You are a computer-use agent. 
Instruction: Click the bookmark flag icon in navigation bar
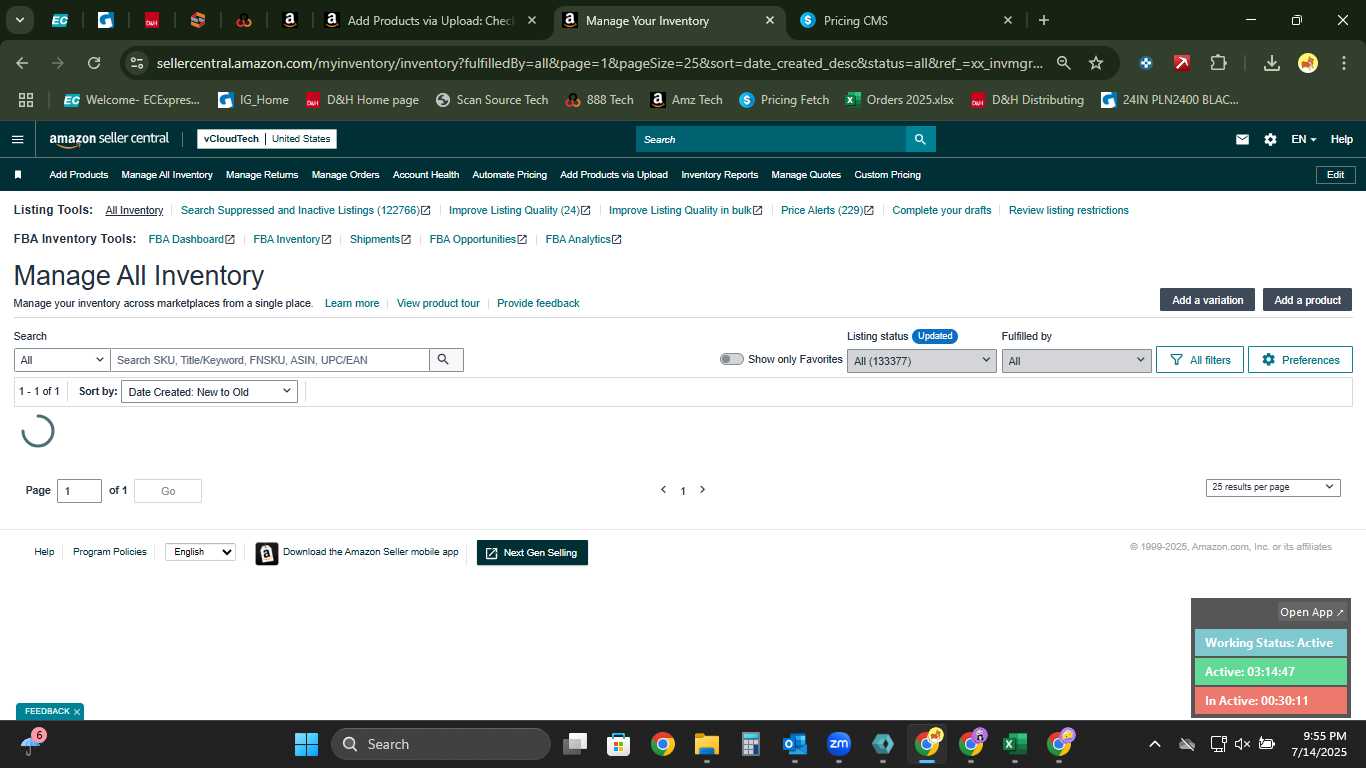pyautogui.click(x=18, y=175)
